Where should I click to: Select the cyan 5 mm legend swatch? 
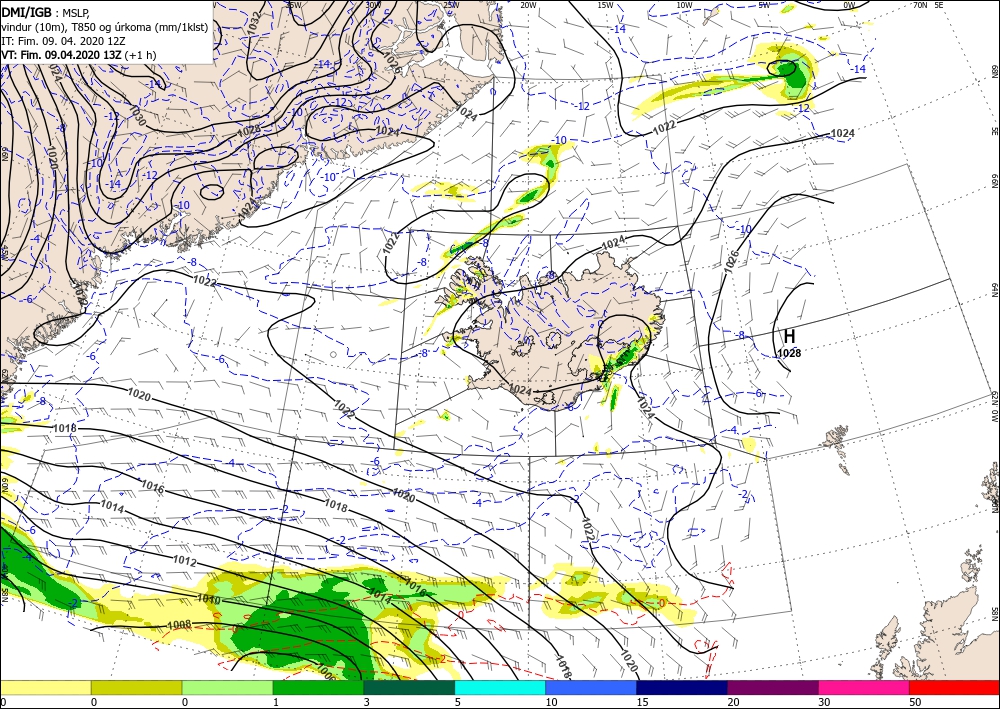coord(500,687)
